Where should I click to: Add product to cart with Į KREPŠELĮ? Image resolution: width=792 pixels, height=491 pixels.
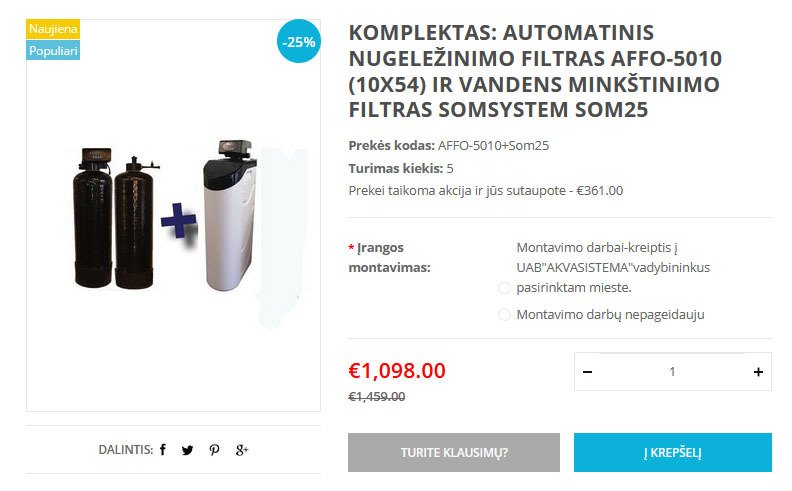pos(672,452)
